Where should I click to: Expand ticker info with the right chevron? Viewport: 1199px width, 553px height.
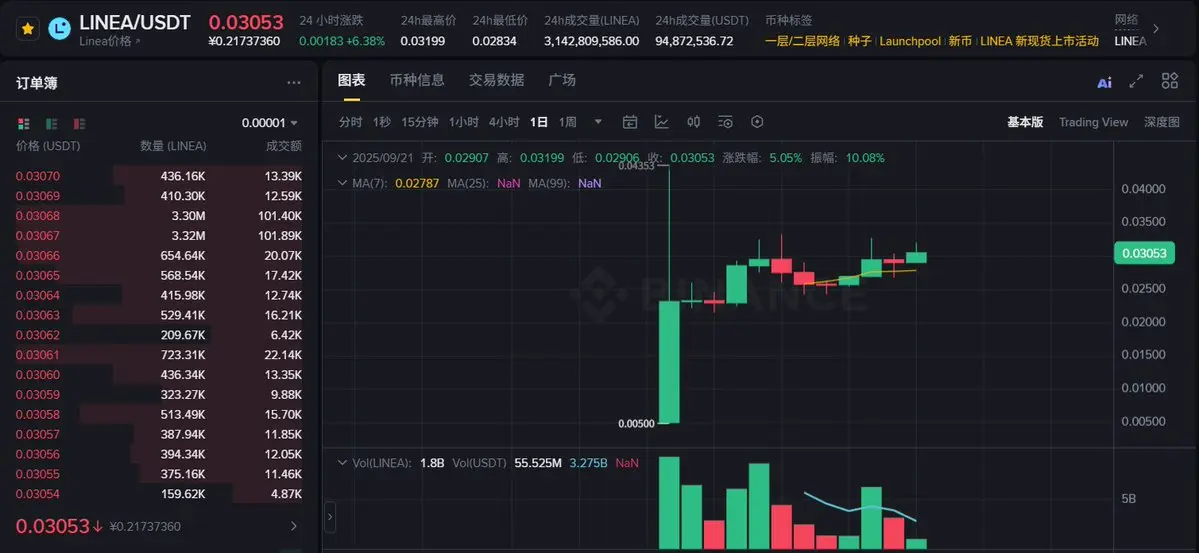click(1155, 29)
